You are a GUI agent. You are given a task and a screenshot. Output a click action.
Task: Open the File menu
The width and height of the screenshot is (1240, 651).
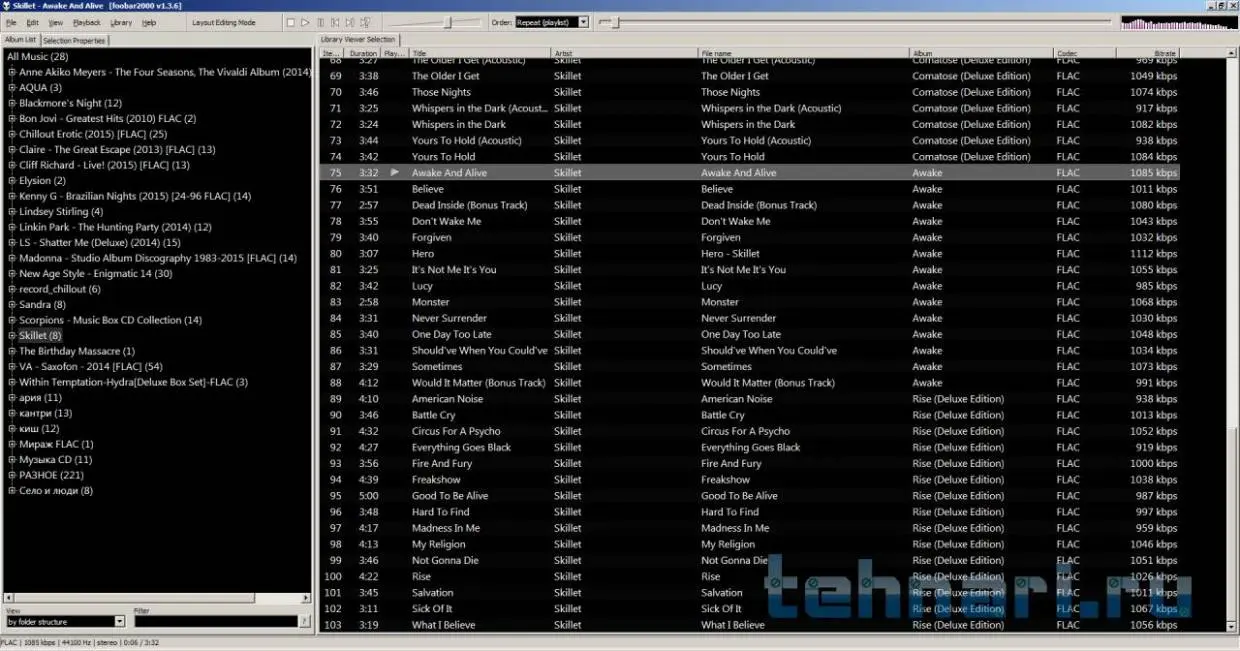(11, 22)
